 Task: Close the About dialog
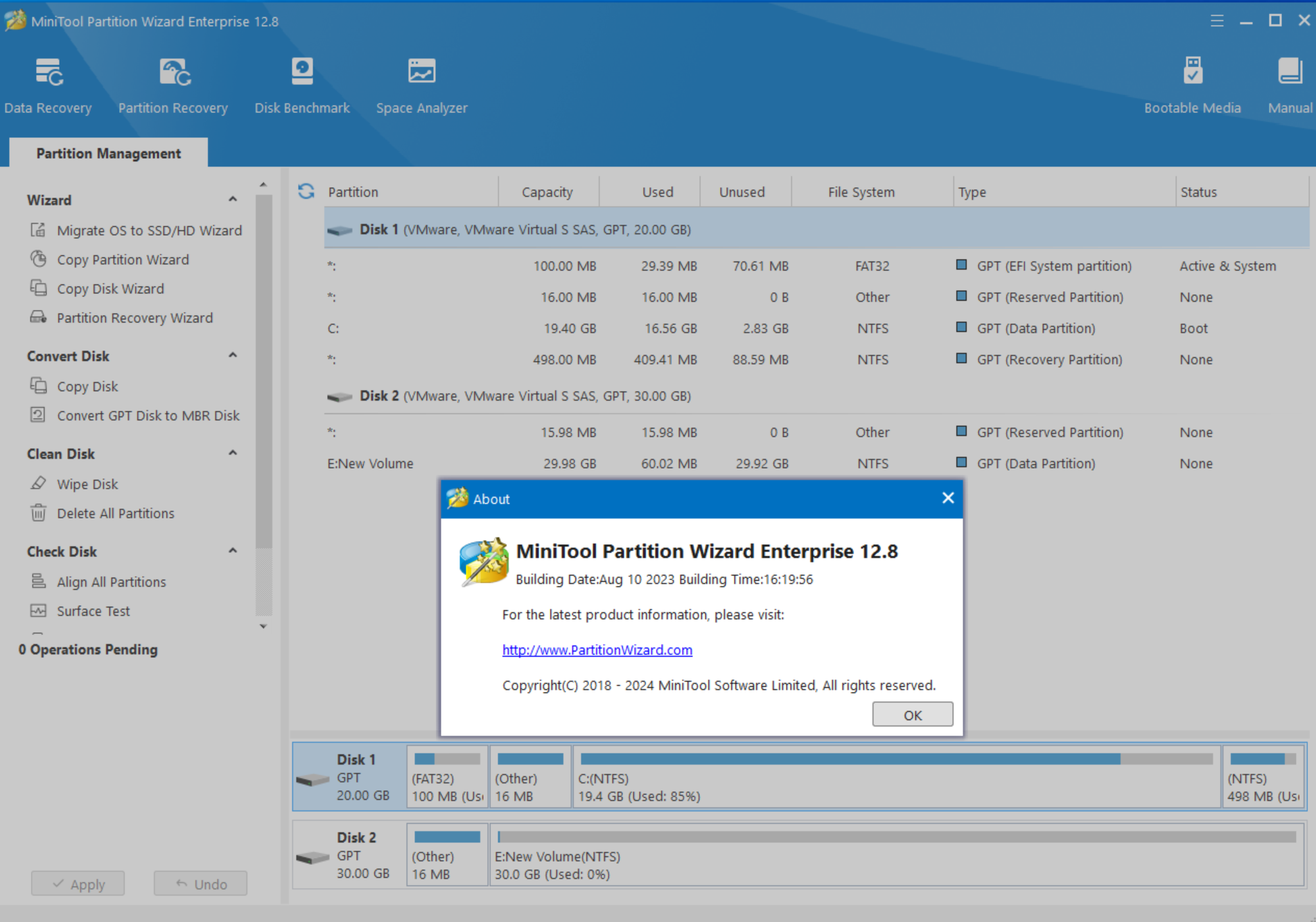coord(948,498)
